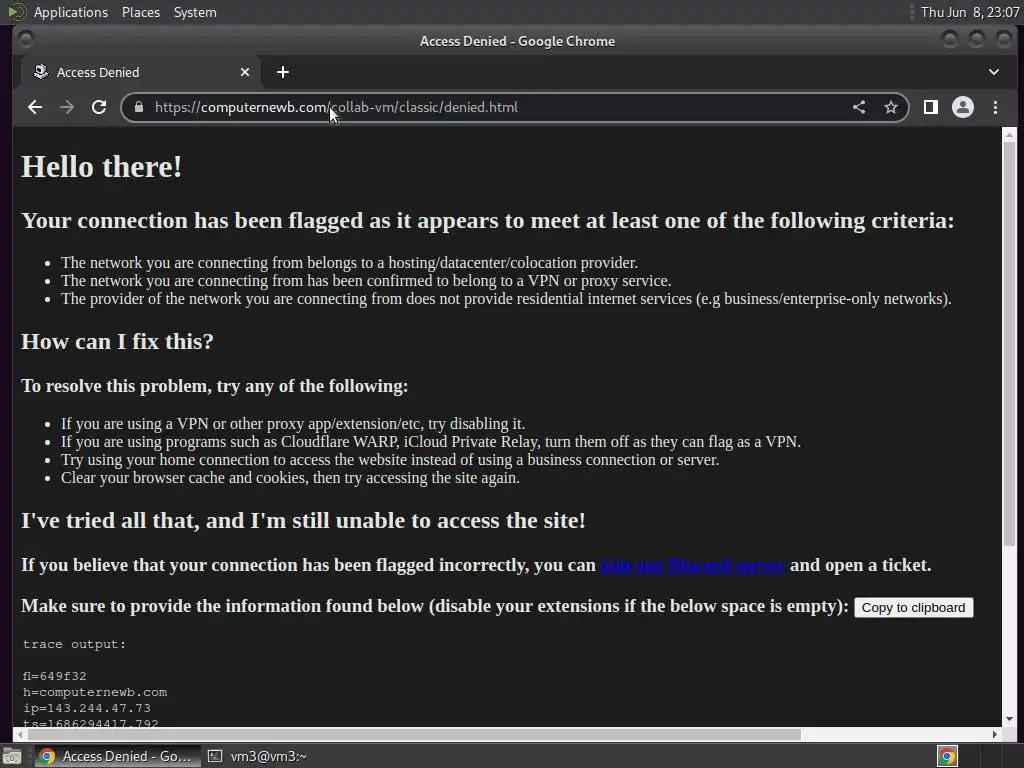Image resolution: width=1024 pixels, height=768 pixels.
Task: Click the window menu button in title bar
Action: (x=26, y=40)
